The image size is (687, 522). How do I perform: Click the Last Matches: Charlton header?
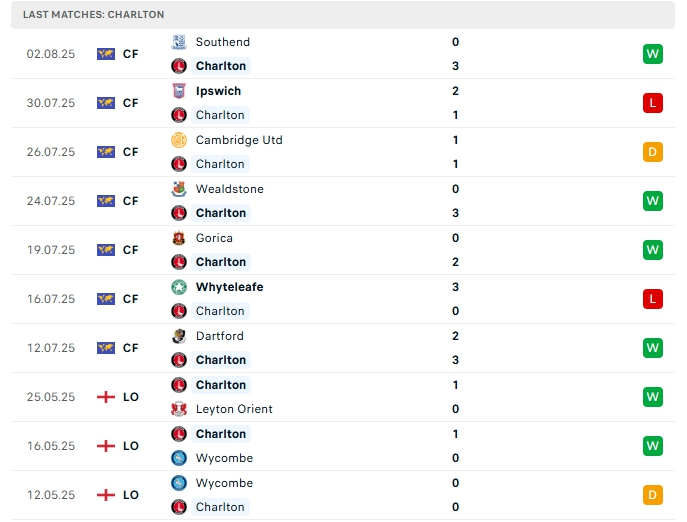pyautogui.click(x=94, y=15)
